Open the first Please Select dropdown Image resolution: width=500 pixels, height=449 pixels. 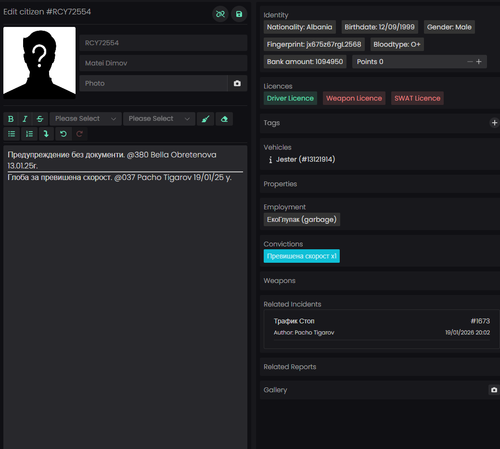(x=86, y=119)
